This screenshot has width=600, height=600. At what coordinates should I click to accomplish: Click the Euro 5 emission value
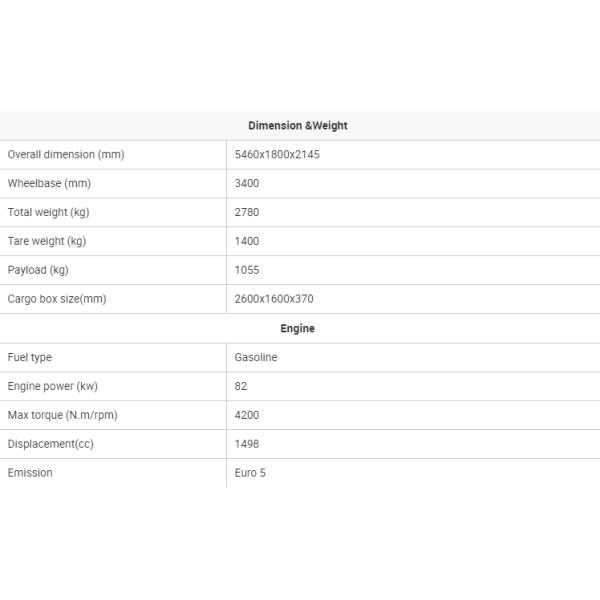click(x=250, y=473)
